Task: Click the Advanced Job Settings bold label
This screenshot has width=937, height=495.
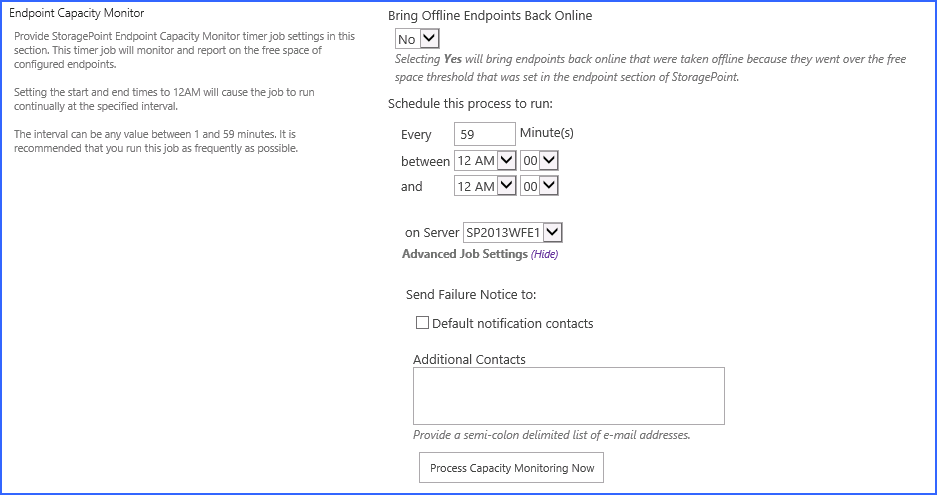Action: (464, 254)
